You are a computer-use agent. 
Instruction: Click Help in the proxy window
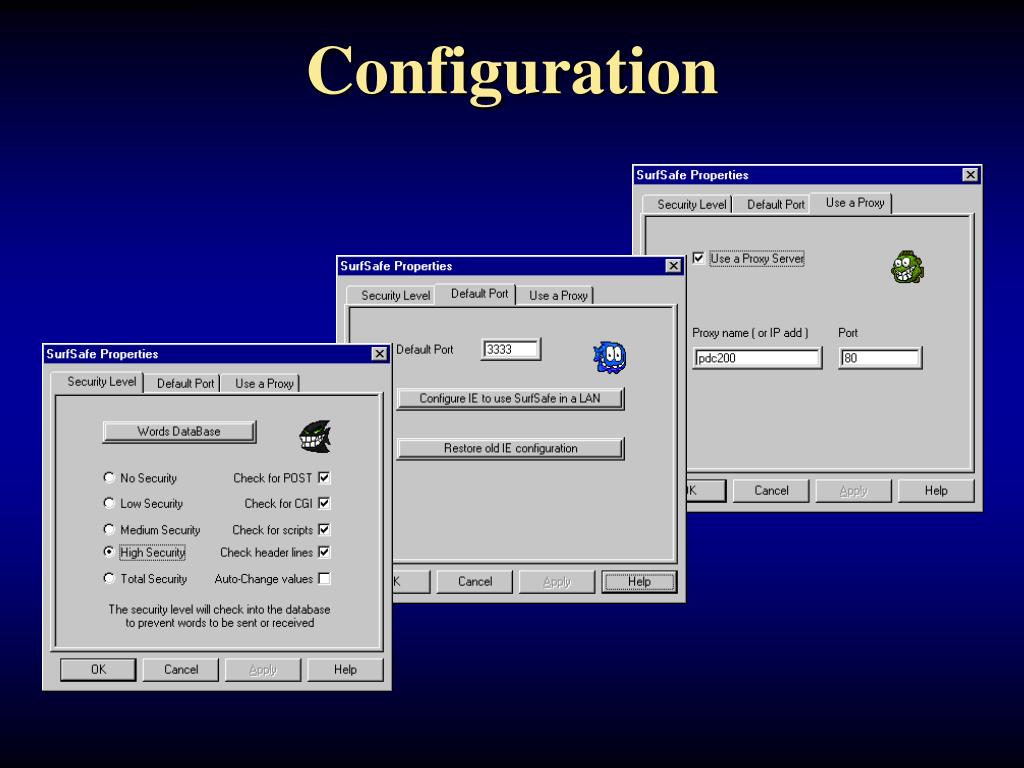[x=936, y=490]
